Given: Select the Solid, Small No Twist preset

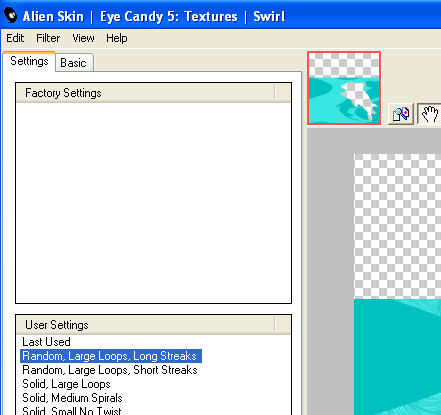Looking at the screenshot, I should (72, 410).
